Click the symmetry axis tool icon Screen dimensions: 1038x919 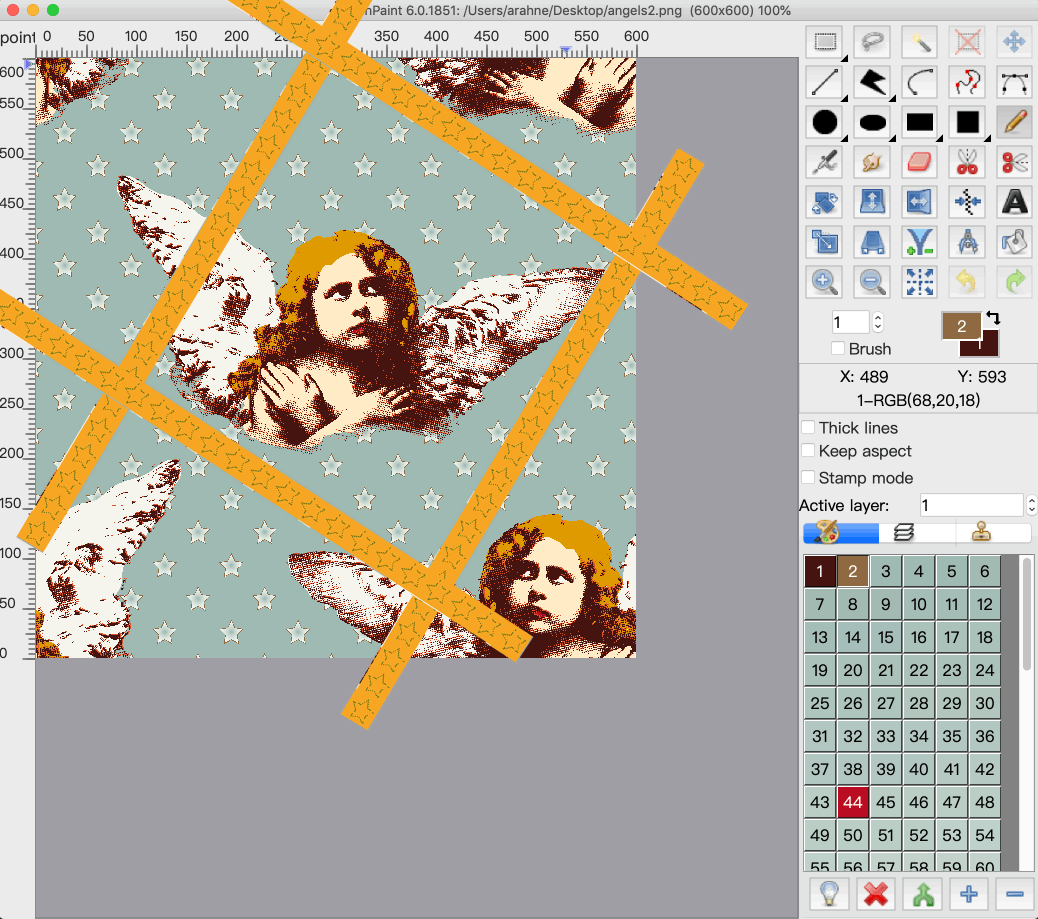coord(967,203)
